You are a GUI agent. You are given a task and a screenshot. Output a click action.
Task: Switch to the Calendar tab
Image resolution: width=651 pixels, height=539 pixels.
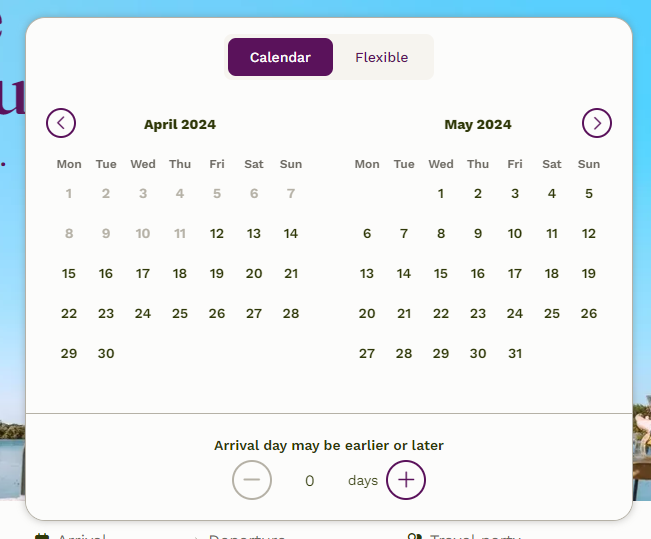(280, 57)
